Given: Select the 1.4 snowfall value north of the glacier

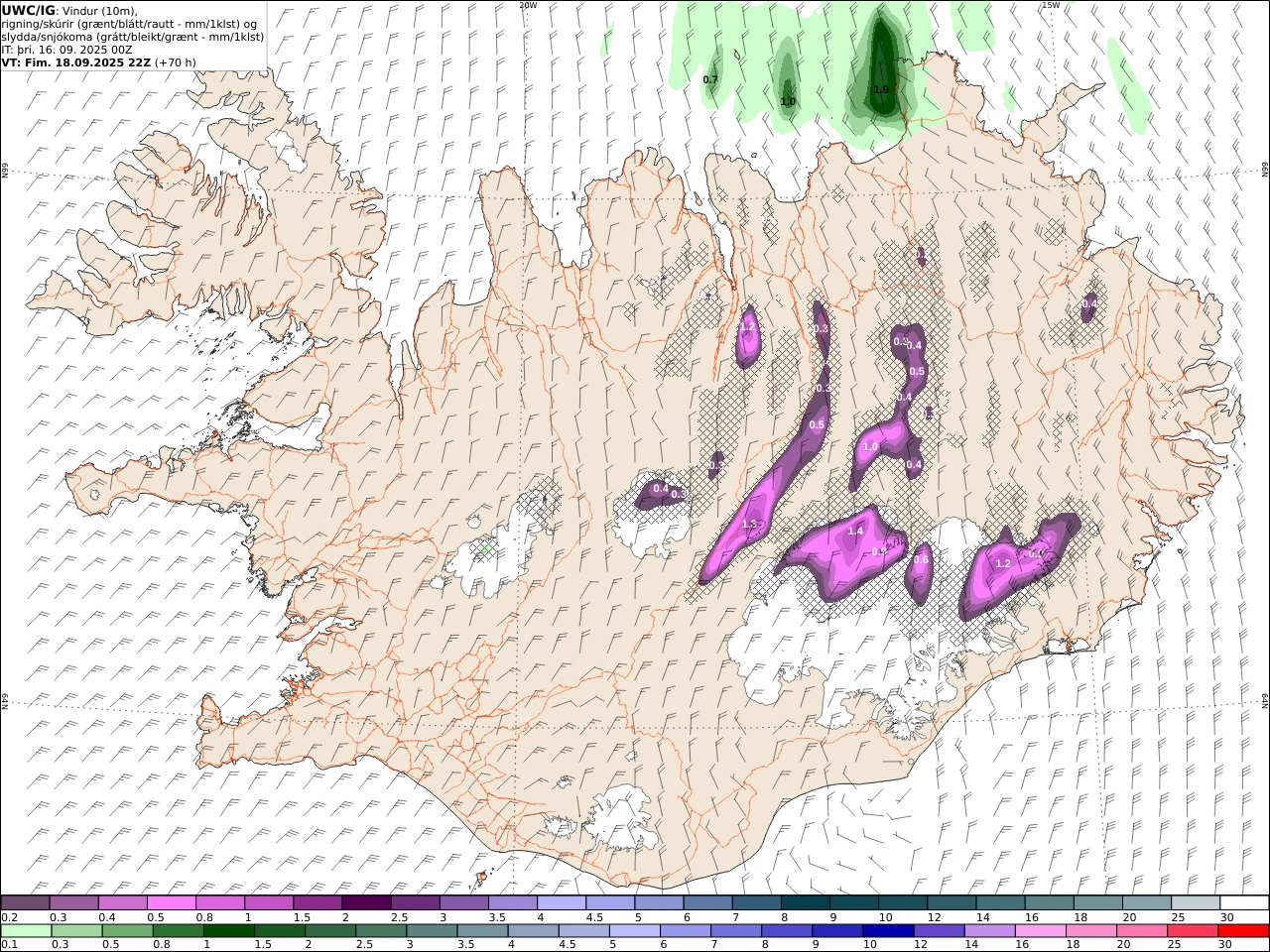Looking at the screenshot, I should 855,532.
